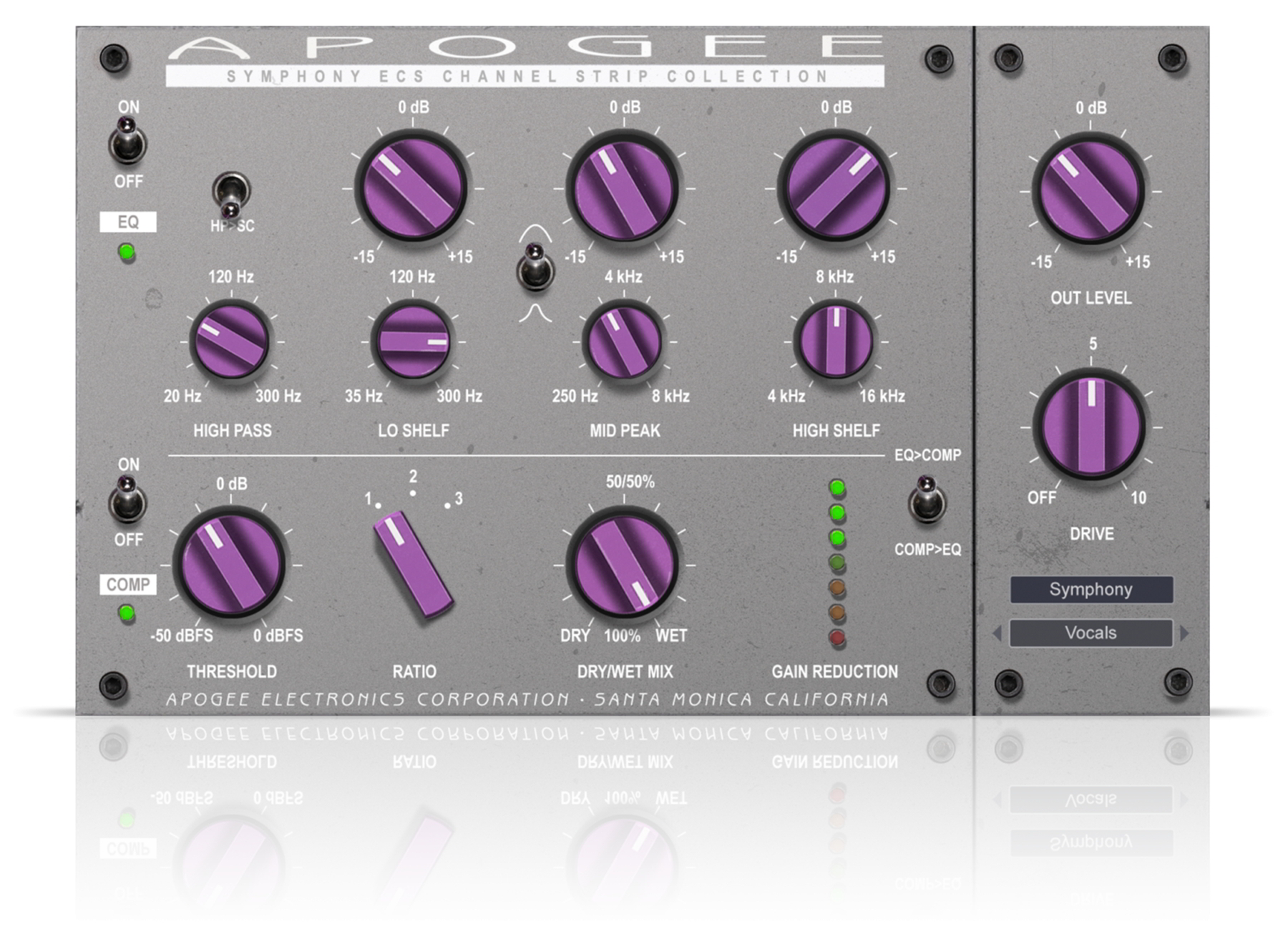Viewport: 1288px width, 952px height.
Task: Click the Dry/Wet Mix knob
Action: (x=623, y=564)
